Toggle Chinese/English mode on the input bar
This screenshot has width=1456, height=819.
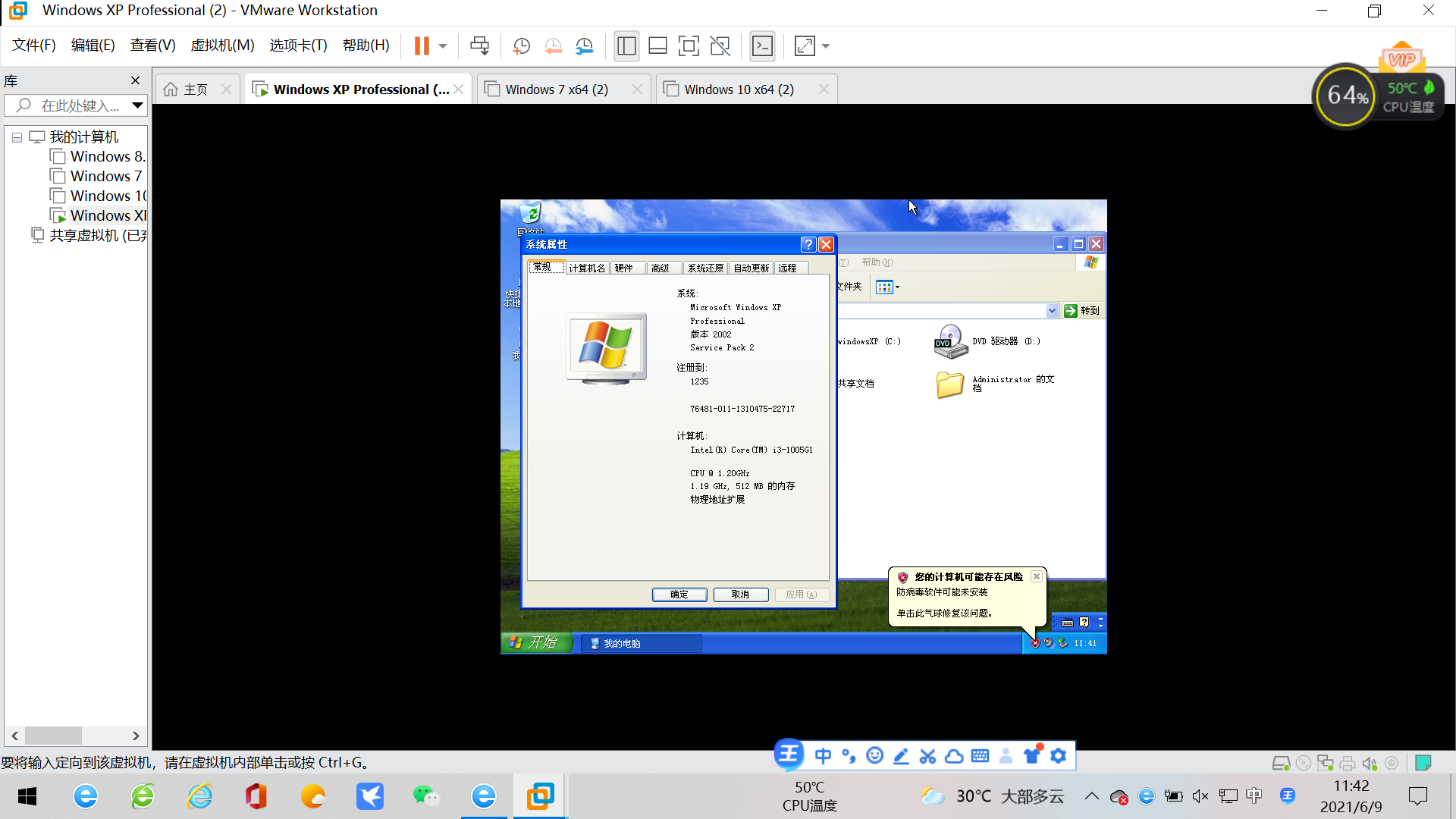(823, 755)
